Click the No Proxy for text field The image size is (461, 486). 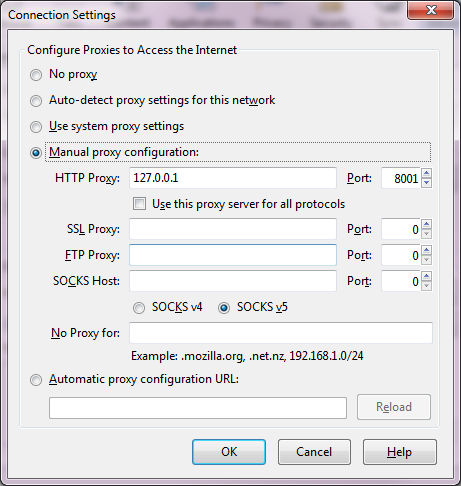(281, 333)
